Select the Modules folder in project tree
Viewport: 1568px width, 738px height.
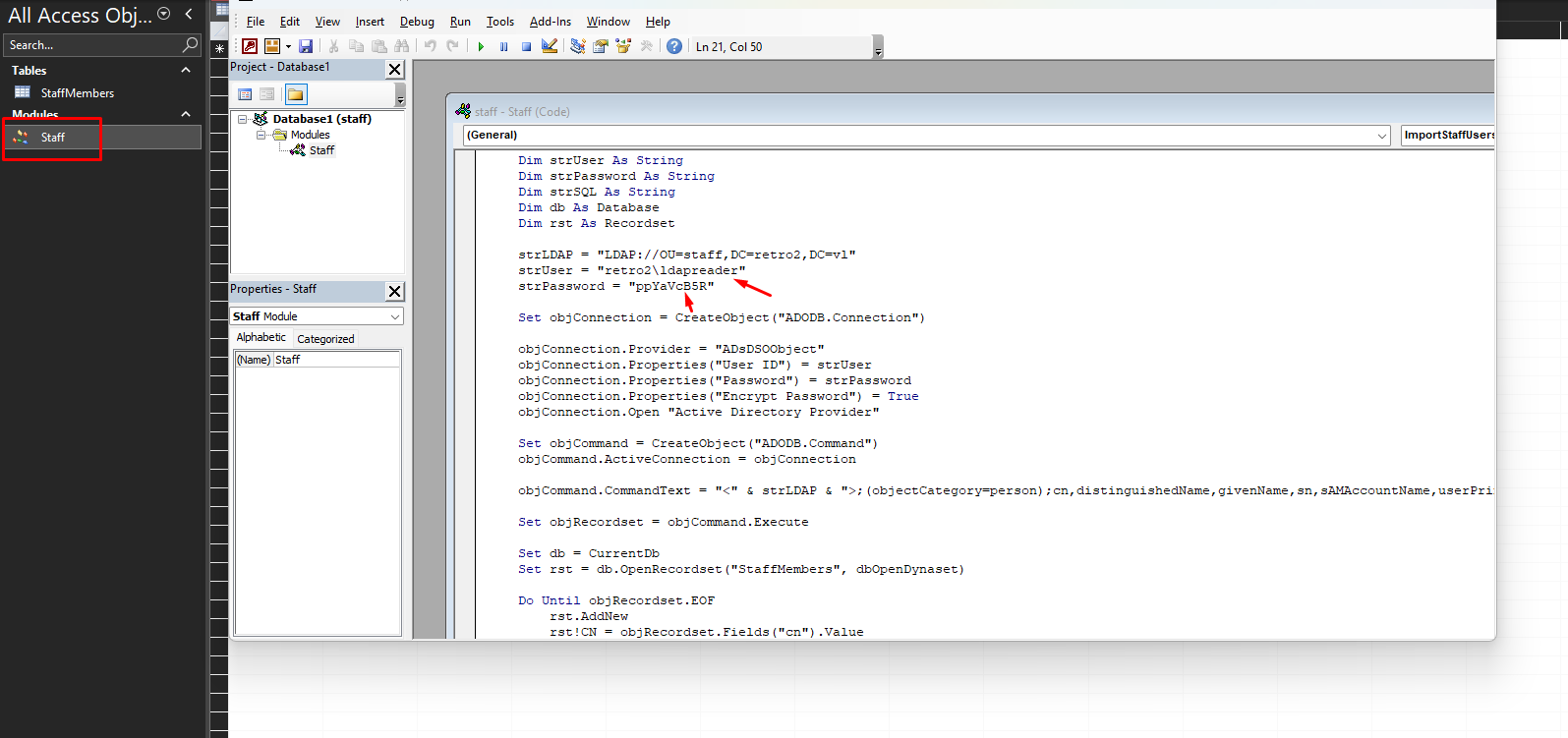(x=310, y=135)
